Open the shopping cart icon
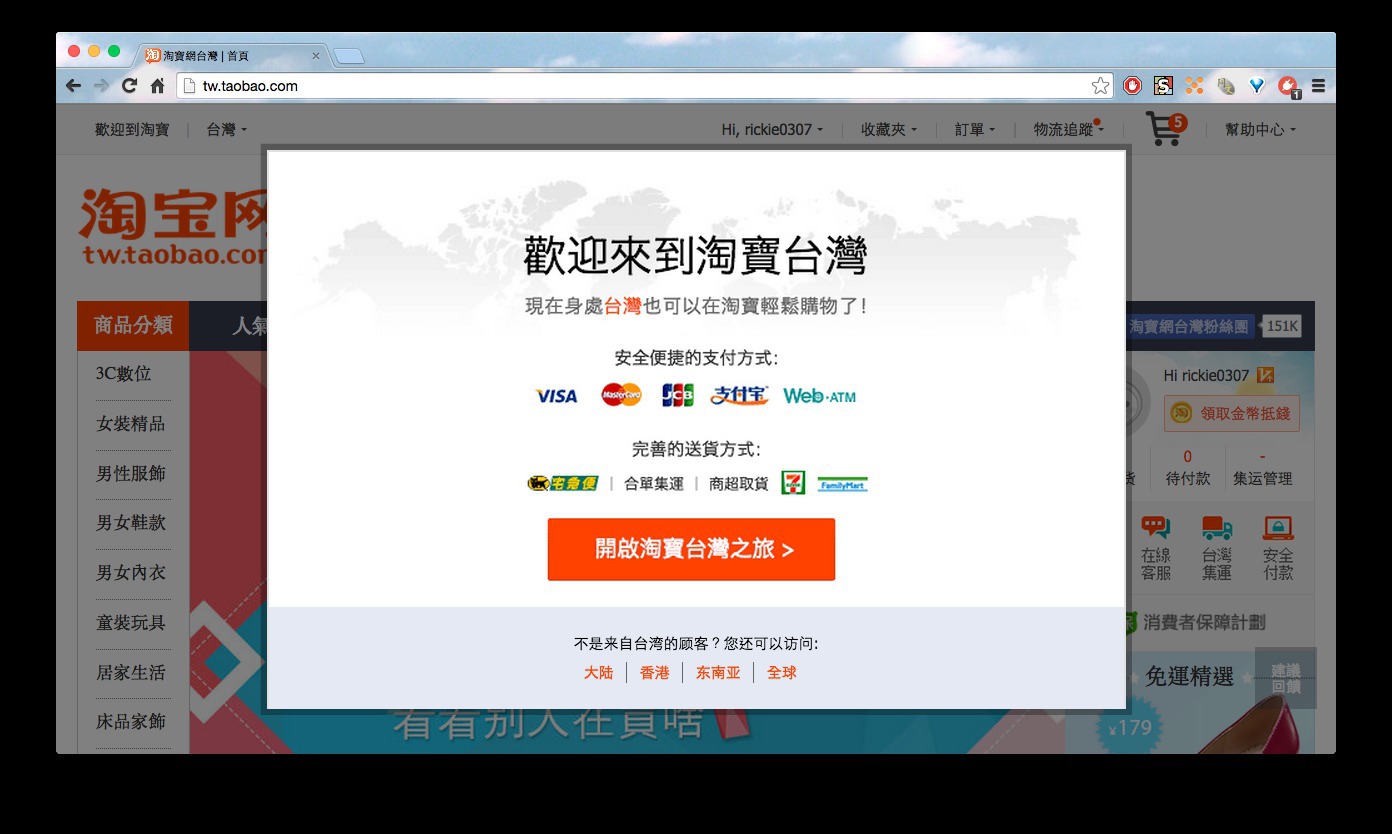This screenshot has height=834, width=1392. [1166, 129]
